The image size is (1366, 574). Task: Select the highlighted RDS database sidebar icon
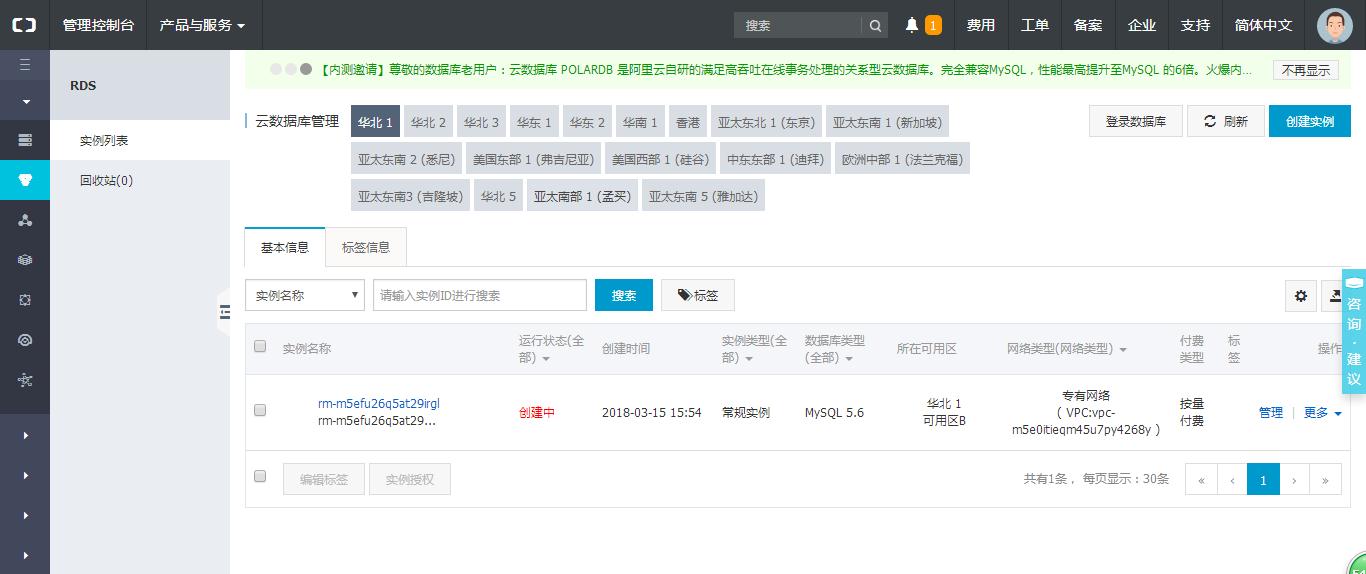click(x=25, y=180)
